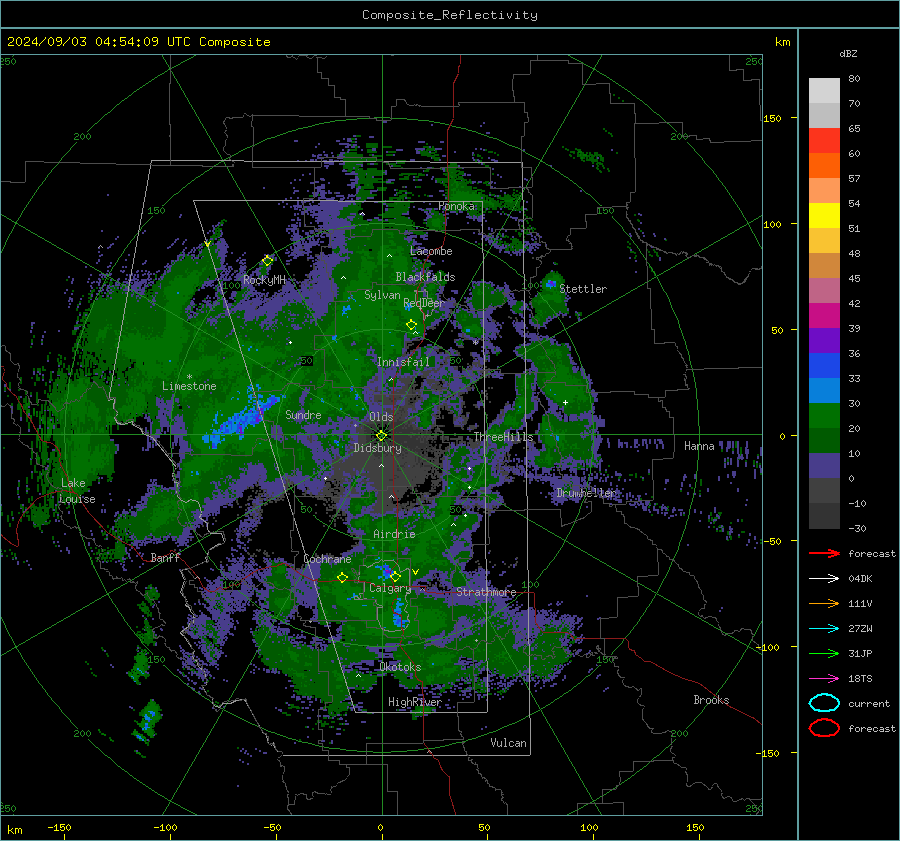Click the orange 111V arrow legend icon
Viewport: 900px width, 841px height.
(x=824, y=603)
